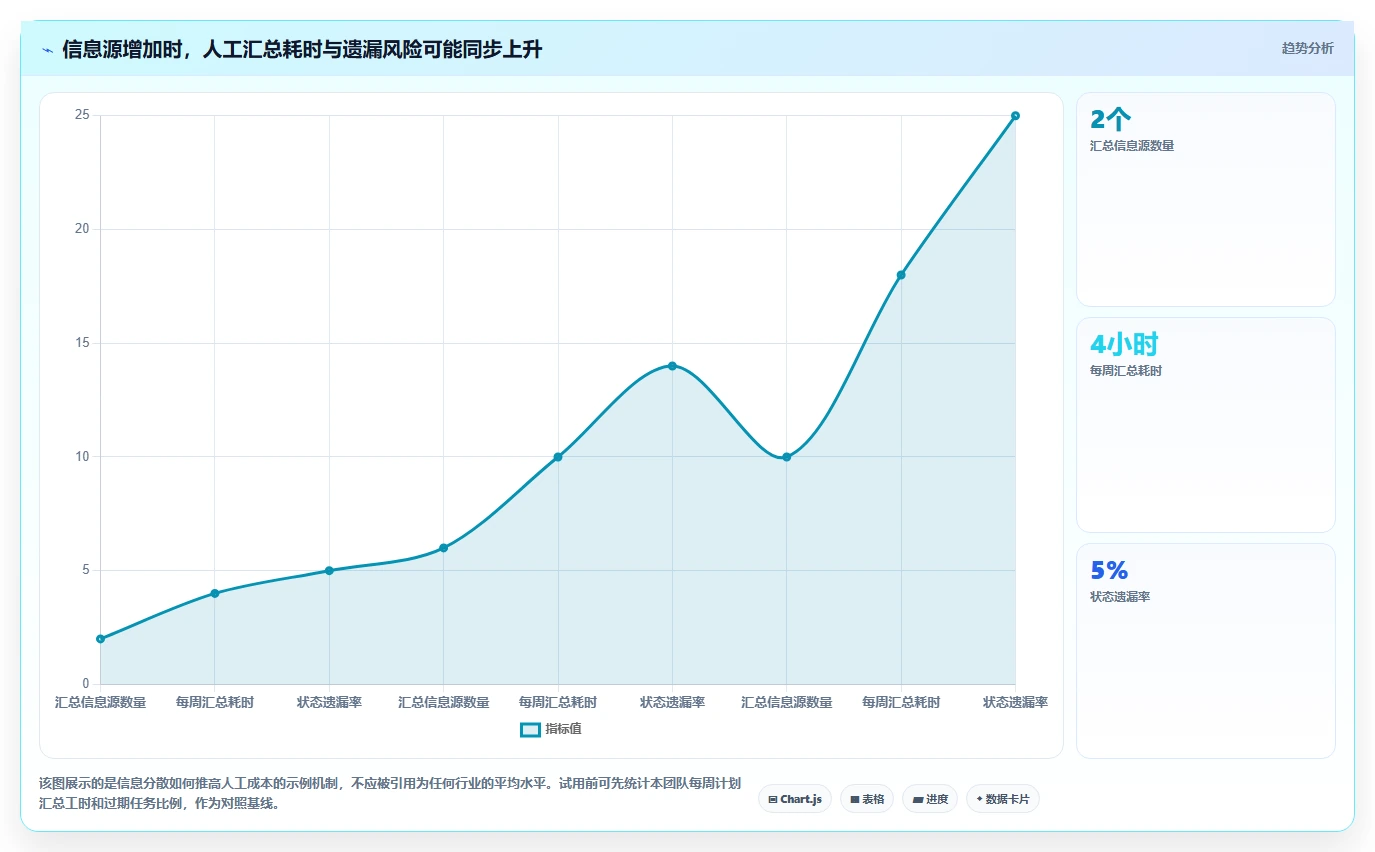Click the chart data point valued 18
1375x852 pixels.
(901, 275)
